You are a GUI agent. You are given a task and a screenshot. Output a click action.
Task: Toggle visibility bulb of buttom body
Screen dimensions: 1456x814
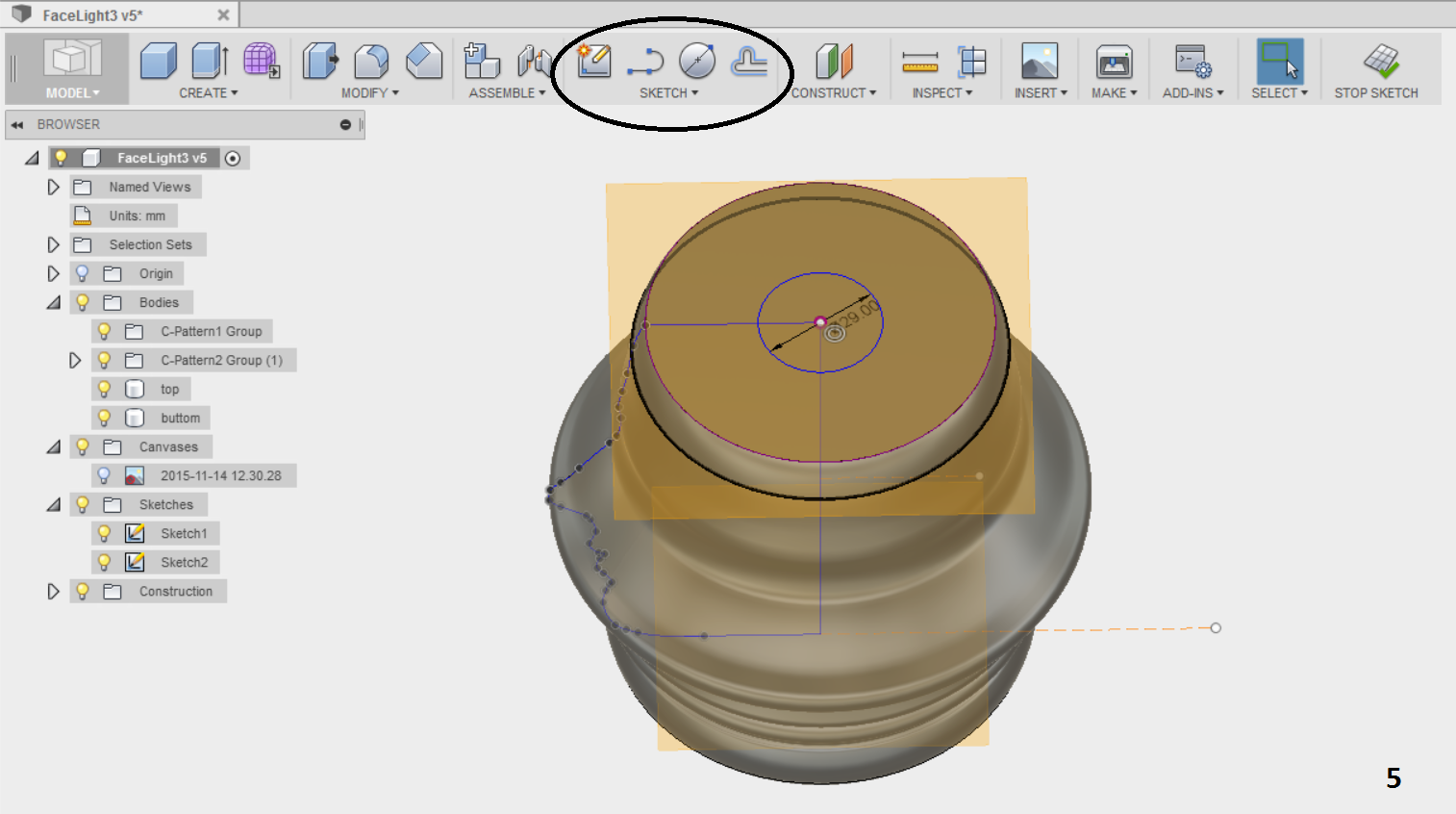coord(104,418)
